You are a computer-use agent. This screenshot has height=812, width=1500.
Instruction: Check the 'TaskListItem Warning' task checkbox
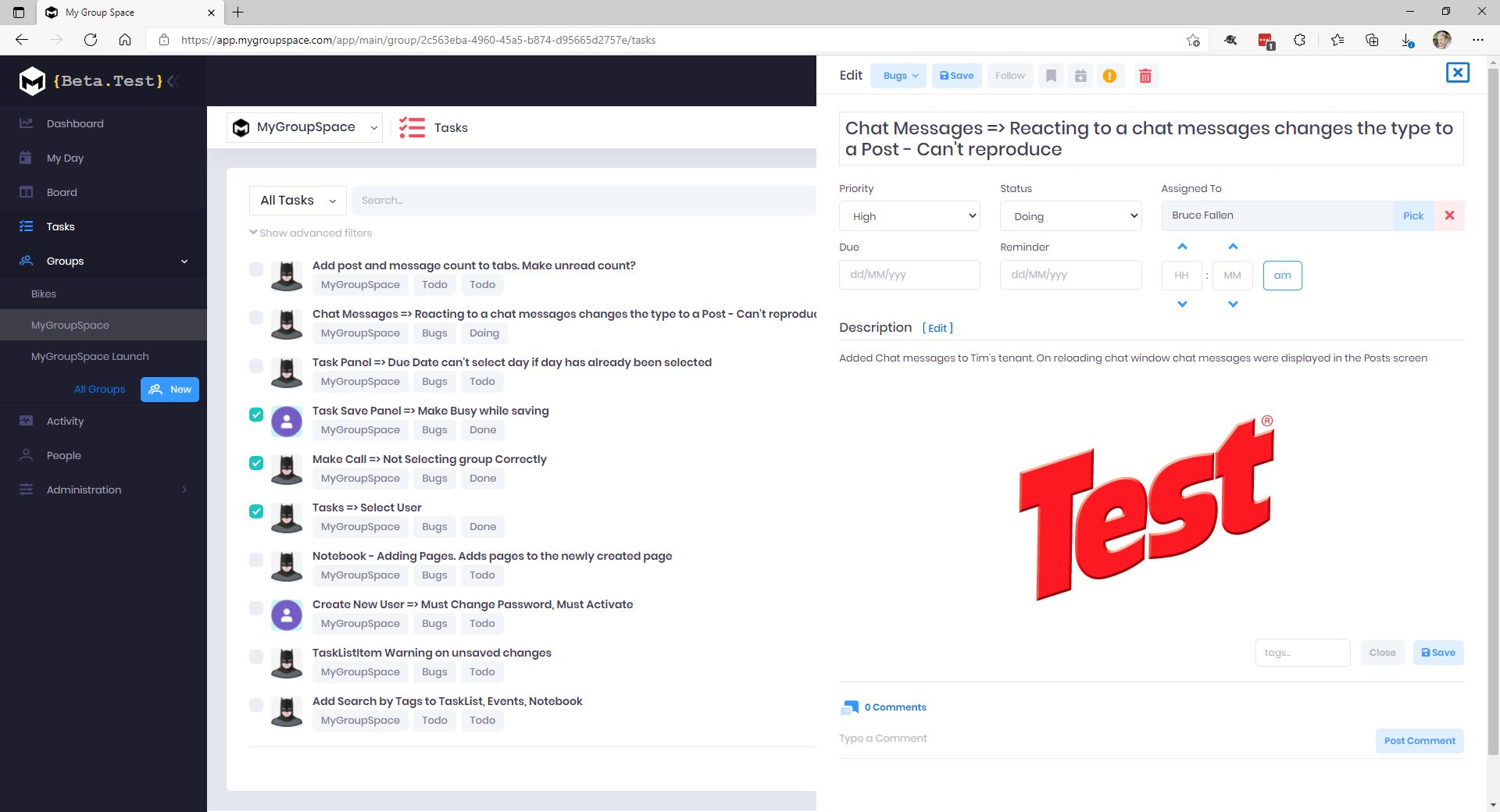[x=256, y=657]
